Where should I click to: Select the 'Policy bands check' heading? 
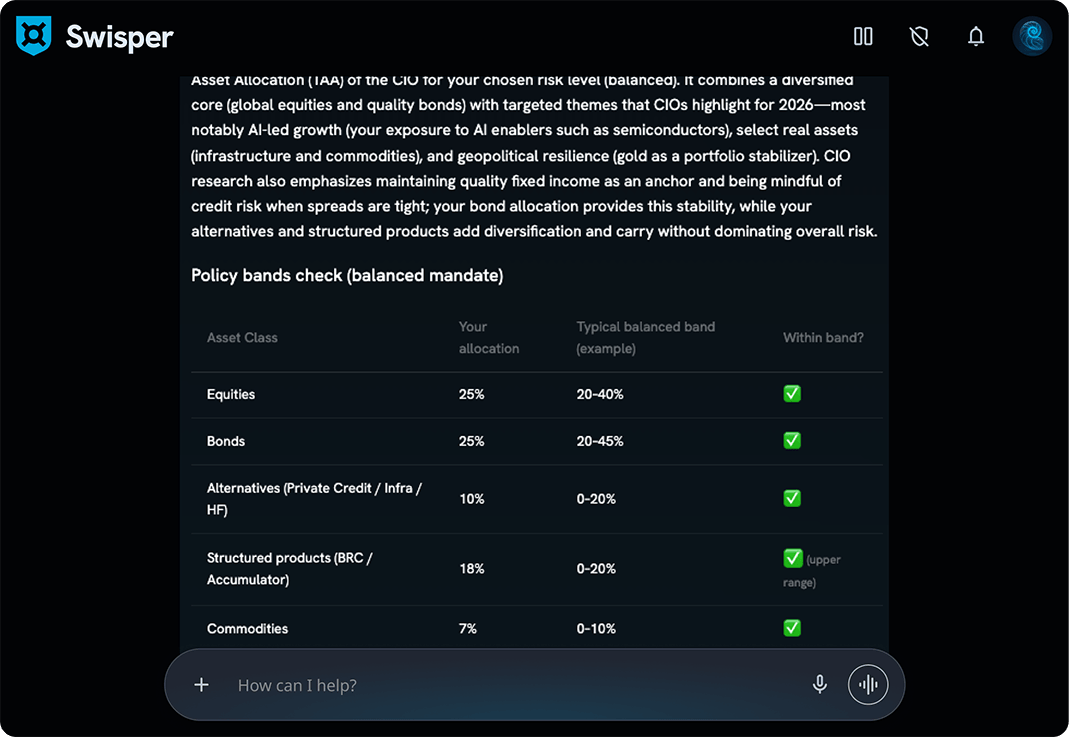pyautogui.click(x=347, y=275)
